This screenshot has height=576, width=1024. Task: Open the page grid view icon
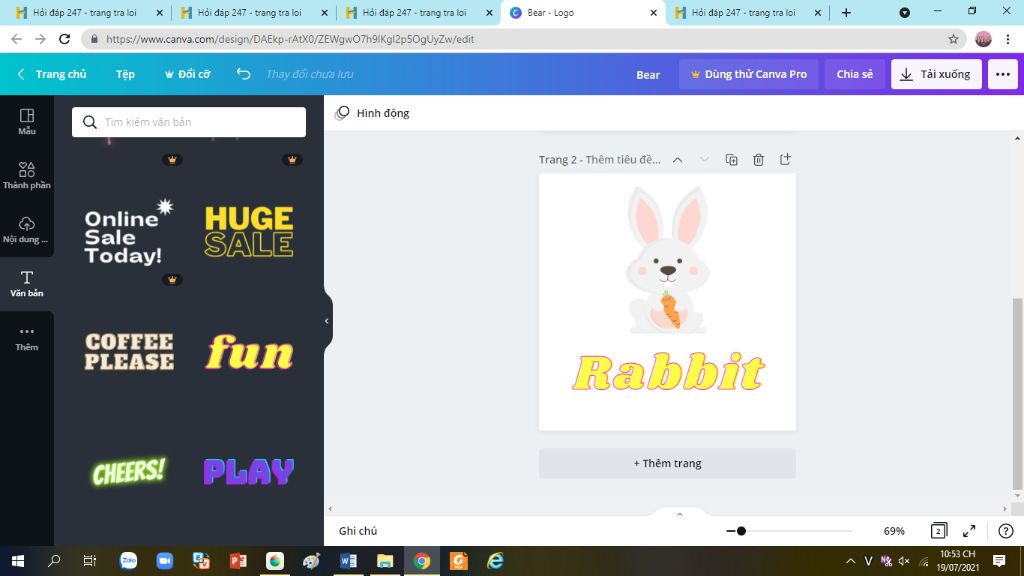point(938,531)
